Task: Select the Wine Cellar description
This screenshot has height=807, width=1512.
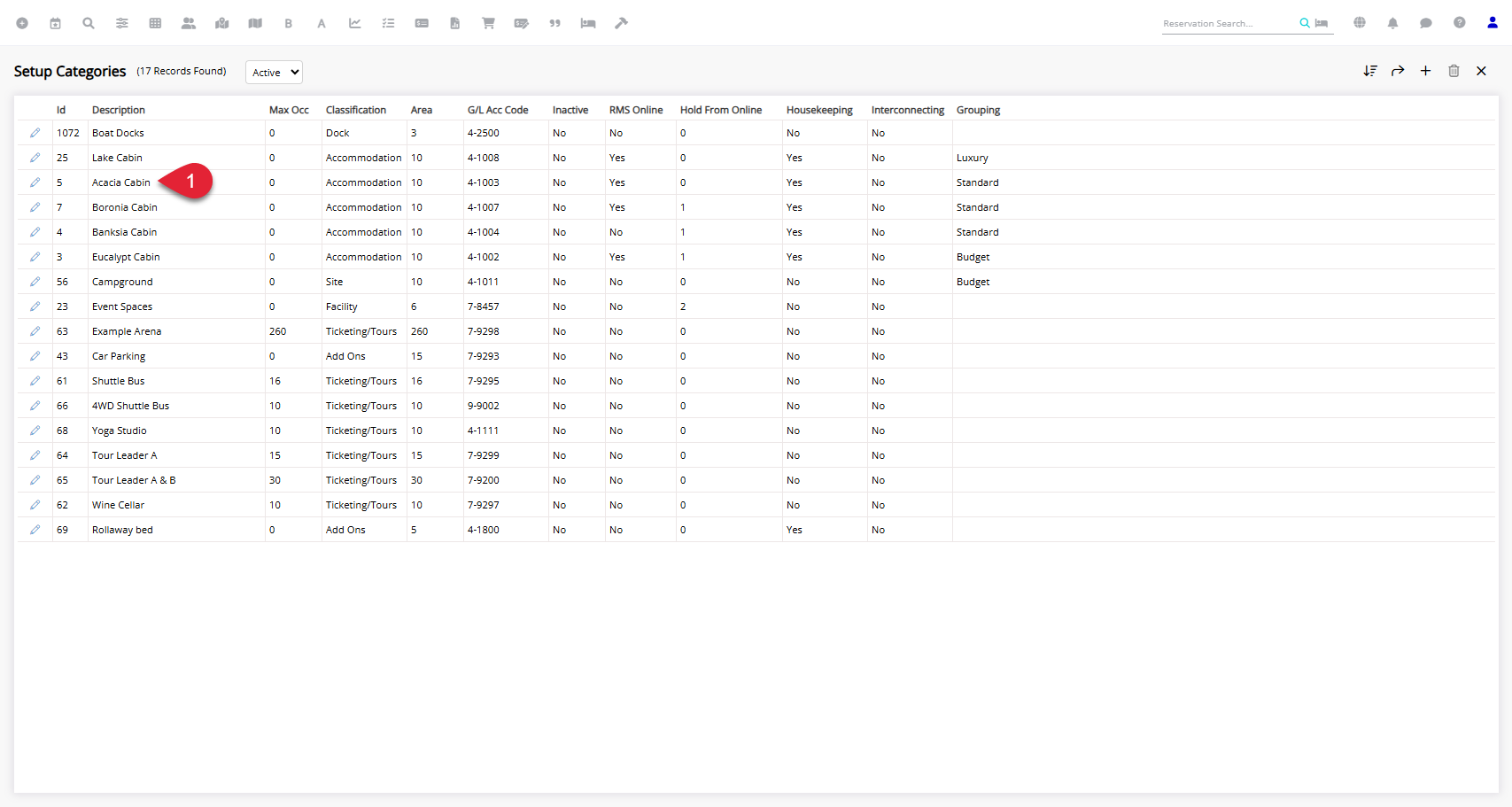Action: (118, 505)
